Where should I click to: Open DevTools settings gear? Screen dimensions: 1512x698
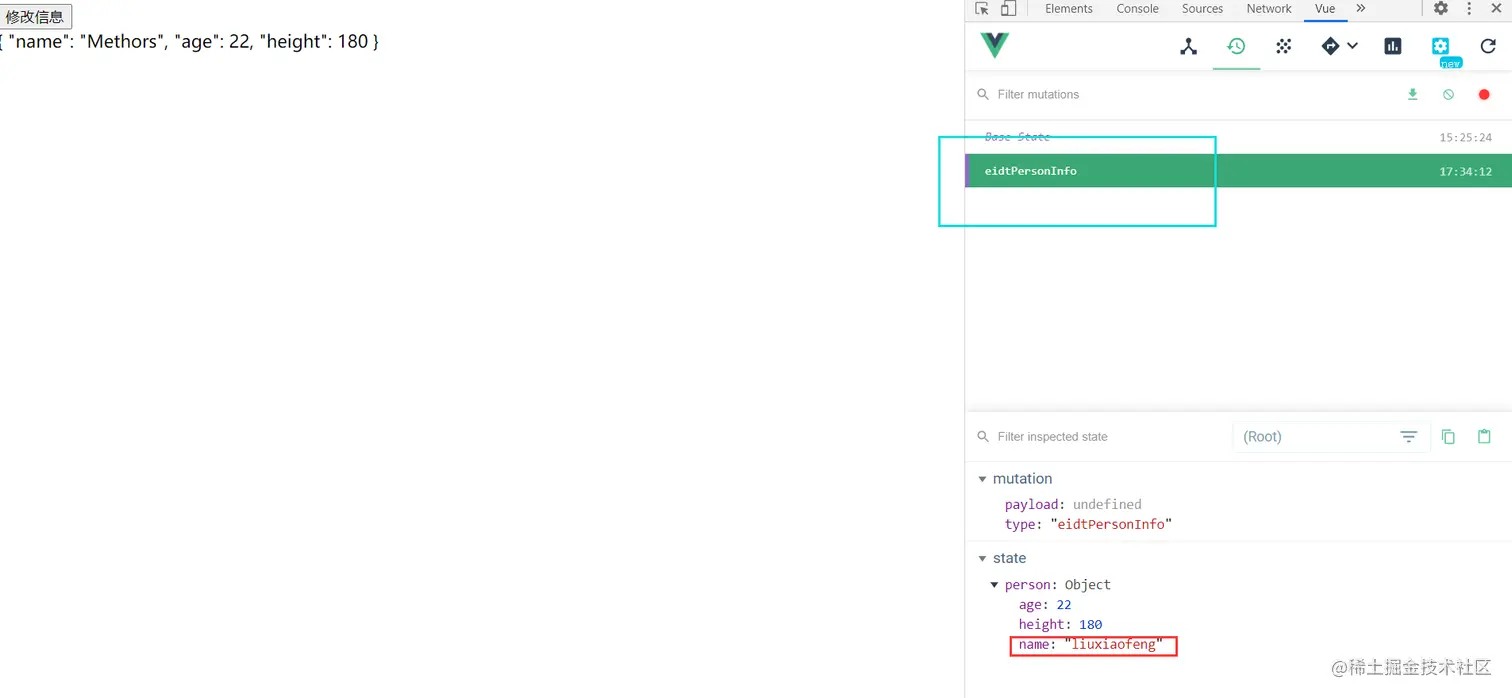tap(1441, 9)
